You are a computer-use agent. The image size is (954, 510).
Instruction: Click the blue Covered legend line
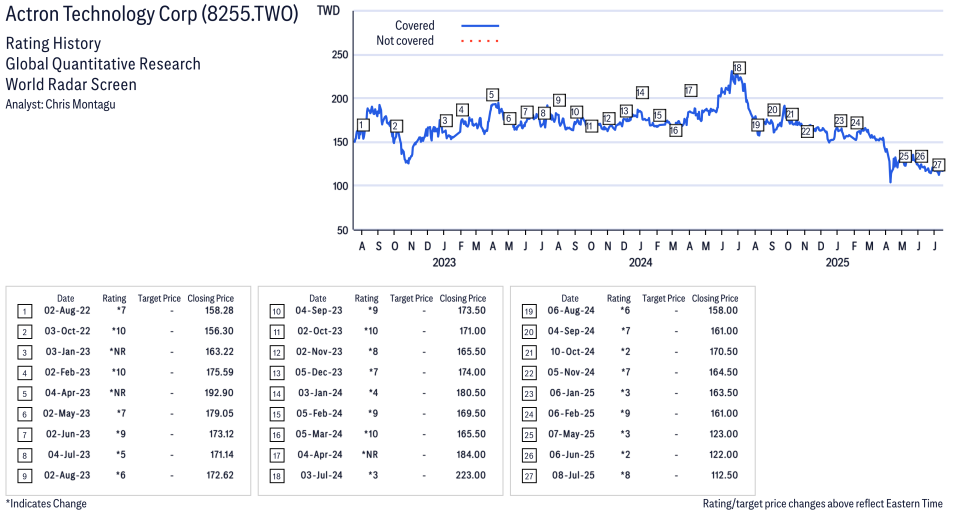pos(480,26)
